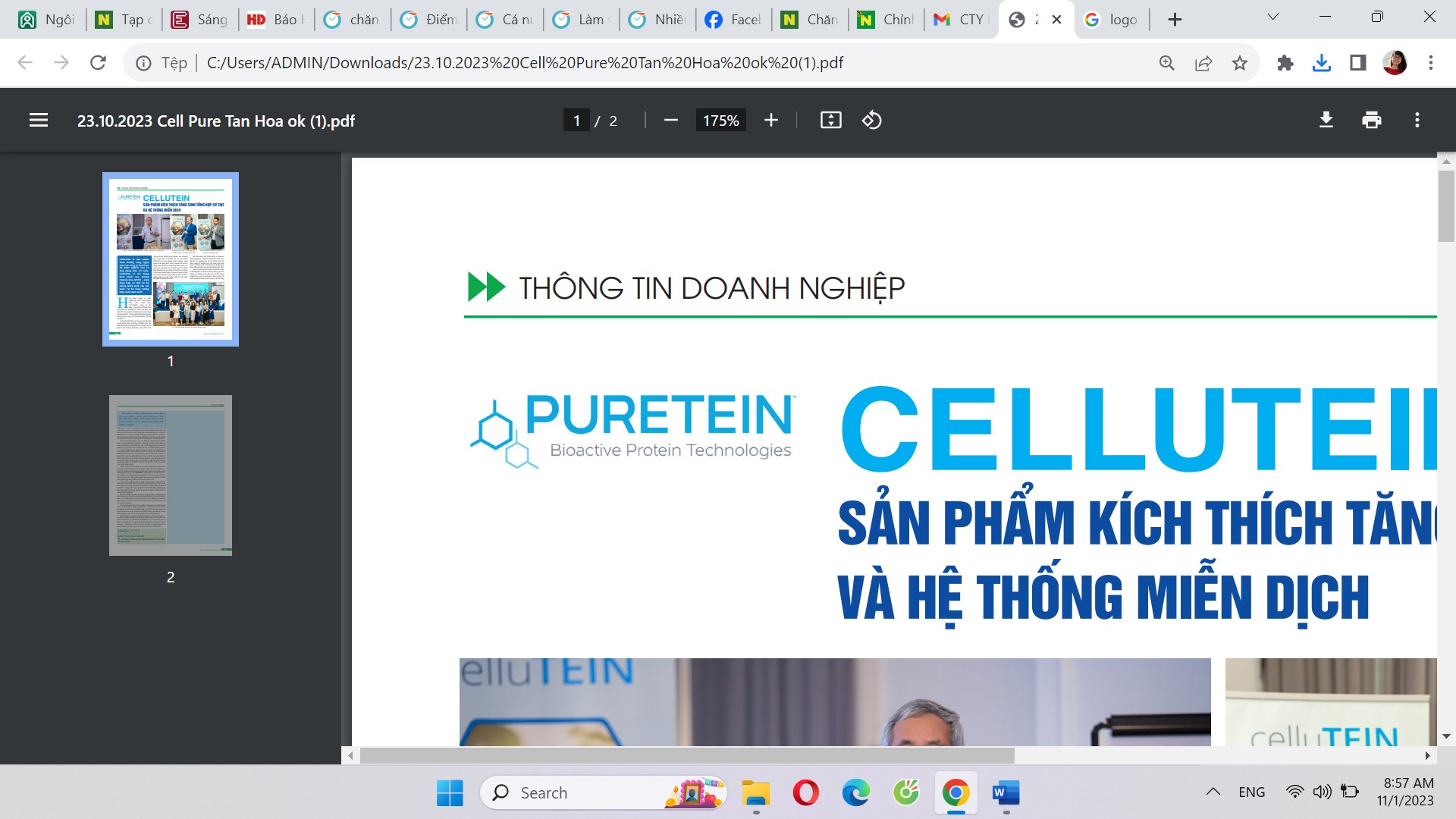The width and height of the screenshot is (1456, 819).
Task: Select the page 2 thumbnail
Action: point(171,475)
